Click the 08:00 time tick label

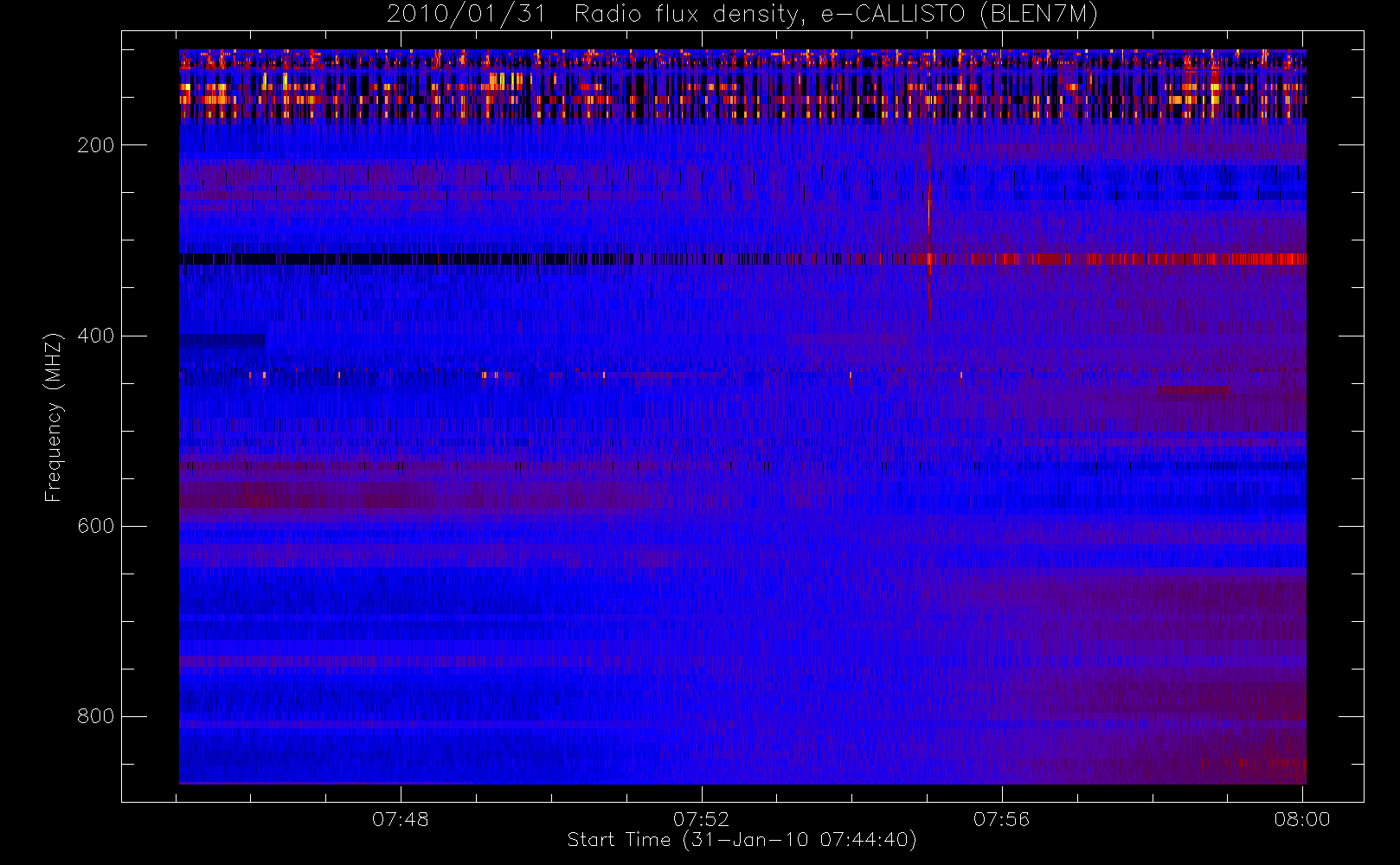[x=1302, y=819]
